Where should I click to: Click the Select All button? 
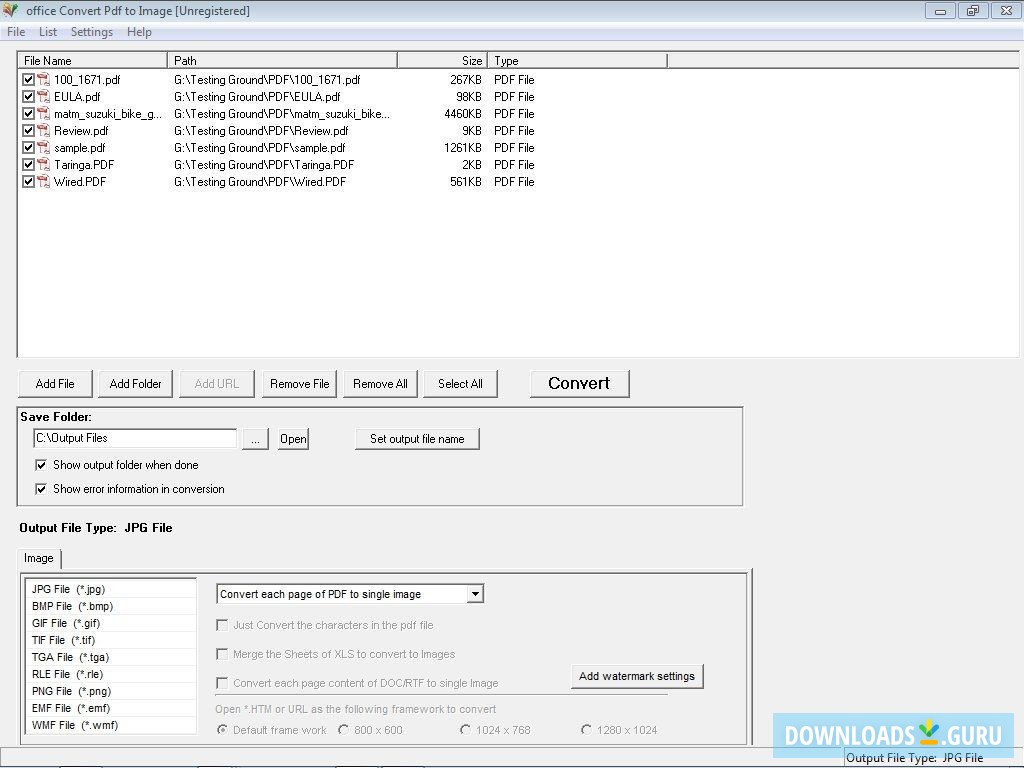[x=460, y=384]
